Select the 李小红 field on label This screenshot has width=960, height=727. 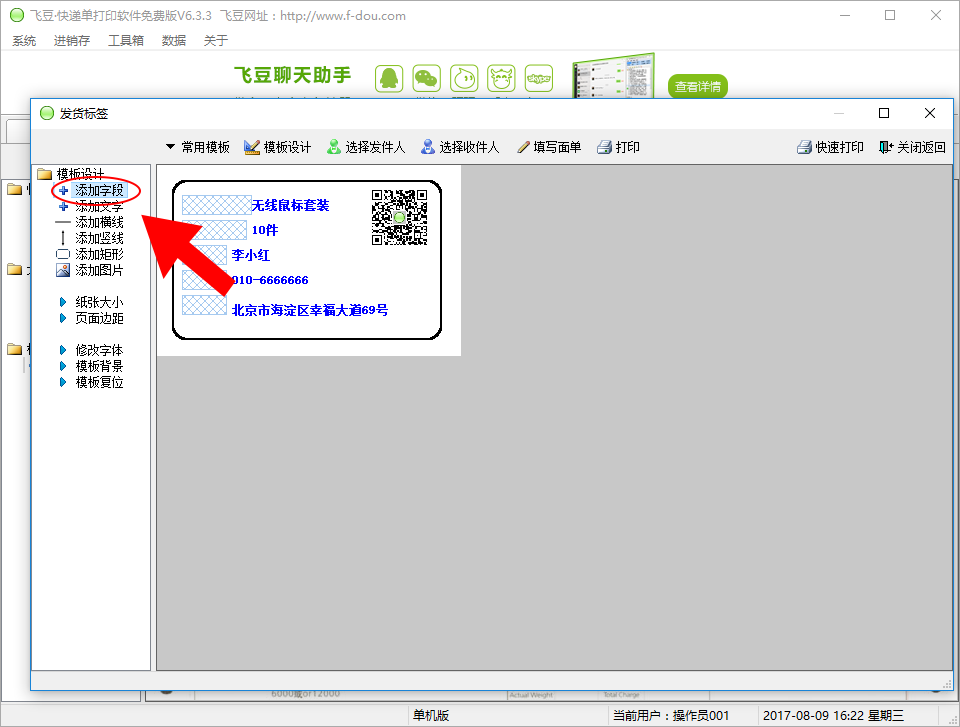250,255
